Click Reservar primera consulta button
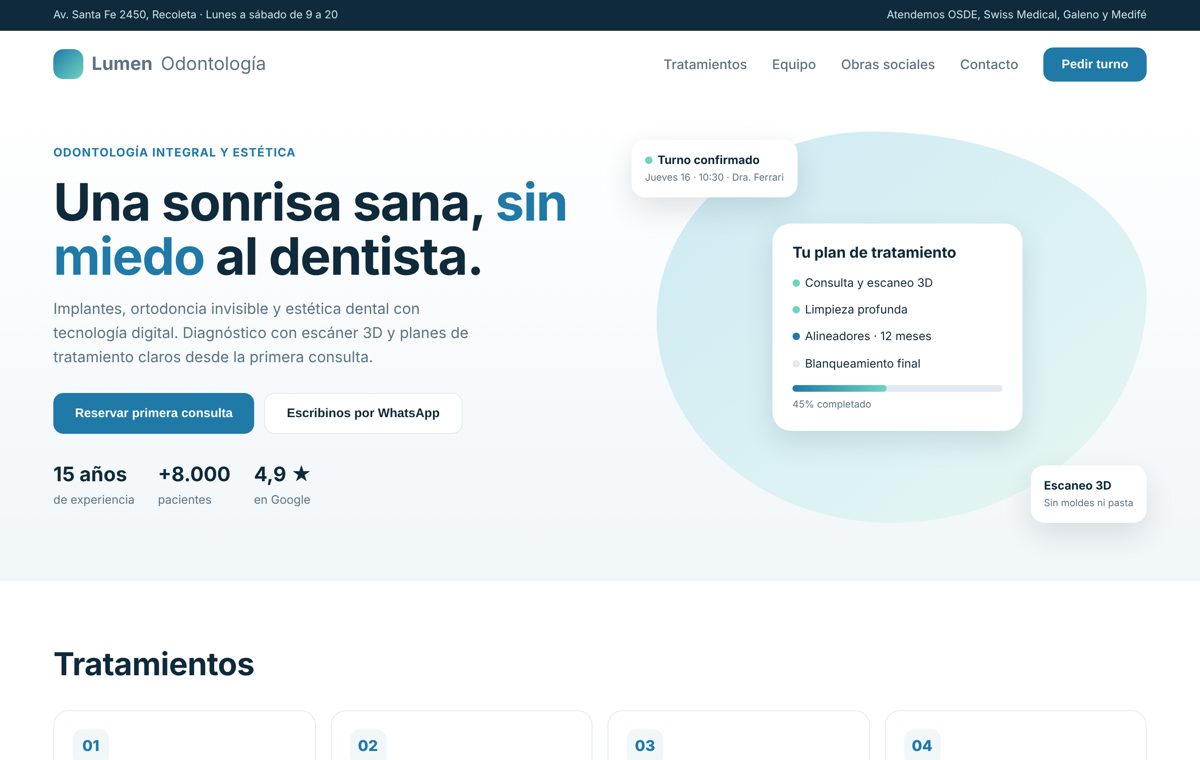 coord(153,413)
